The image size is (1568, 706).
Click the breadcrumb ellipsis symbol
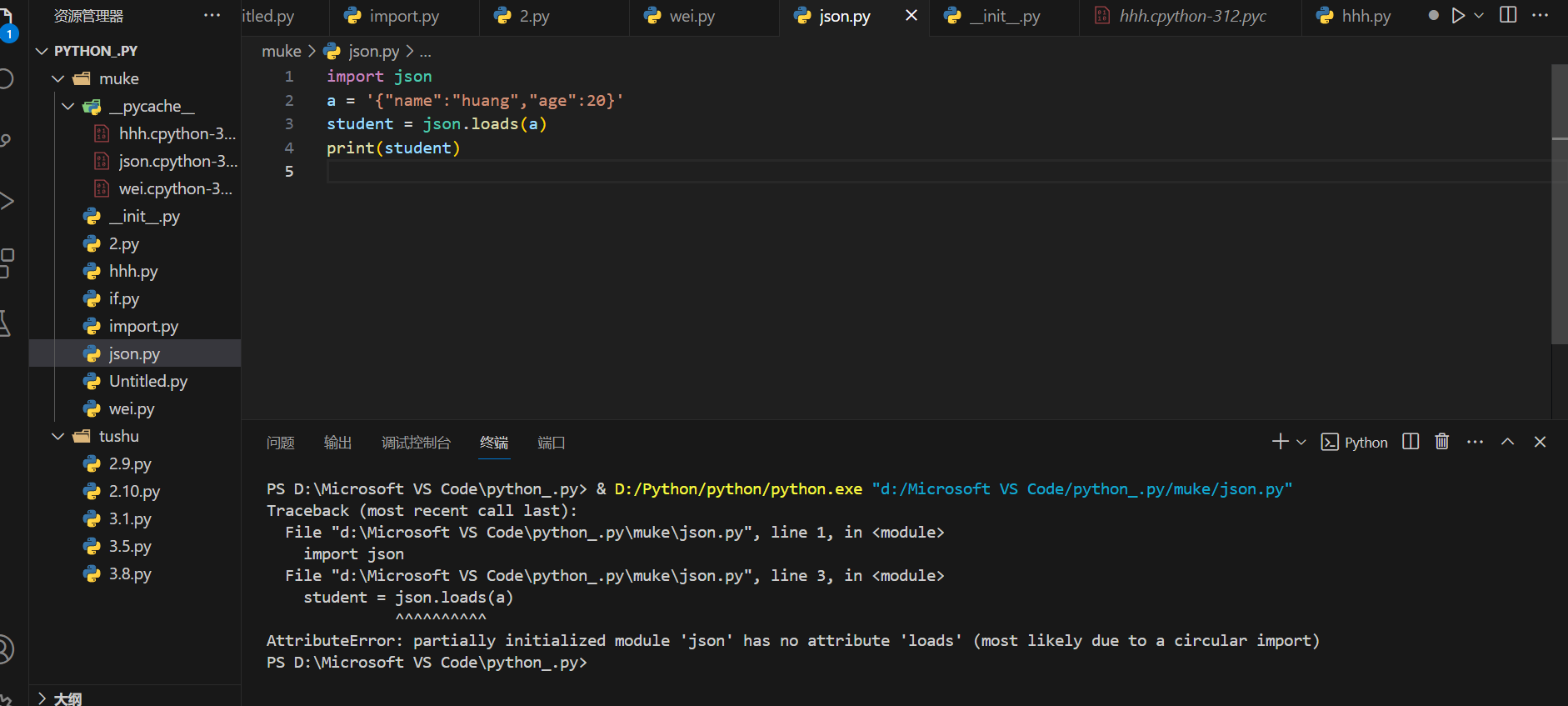(426, 52)
